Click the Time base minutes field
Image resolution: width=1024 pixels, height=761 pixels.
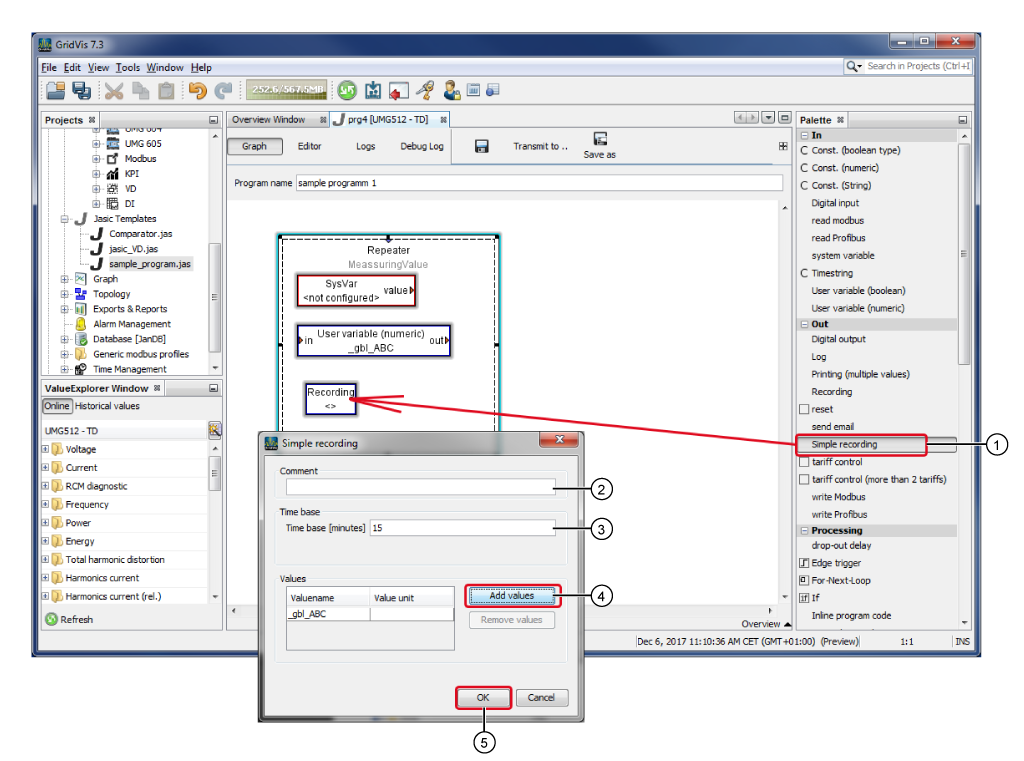click(462, 528)
